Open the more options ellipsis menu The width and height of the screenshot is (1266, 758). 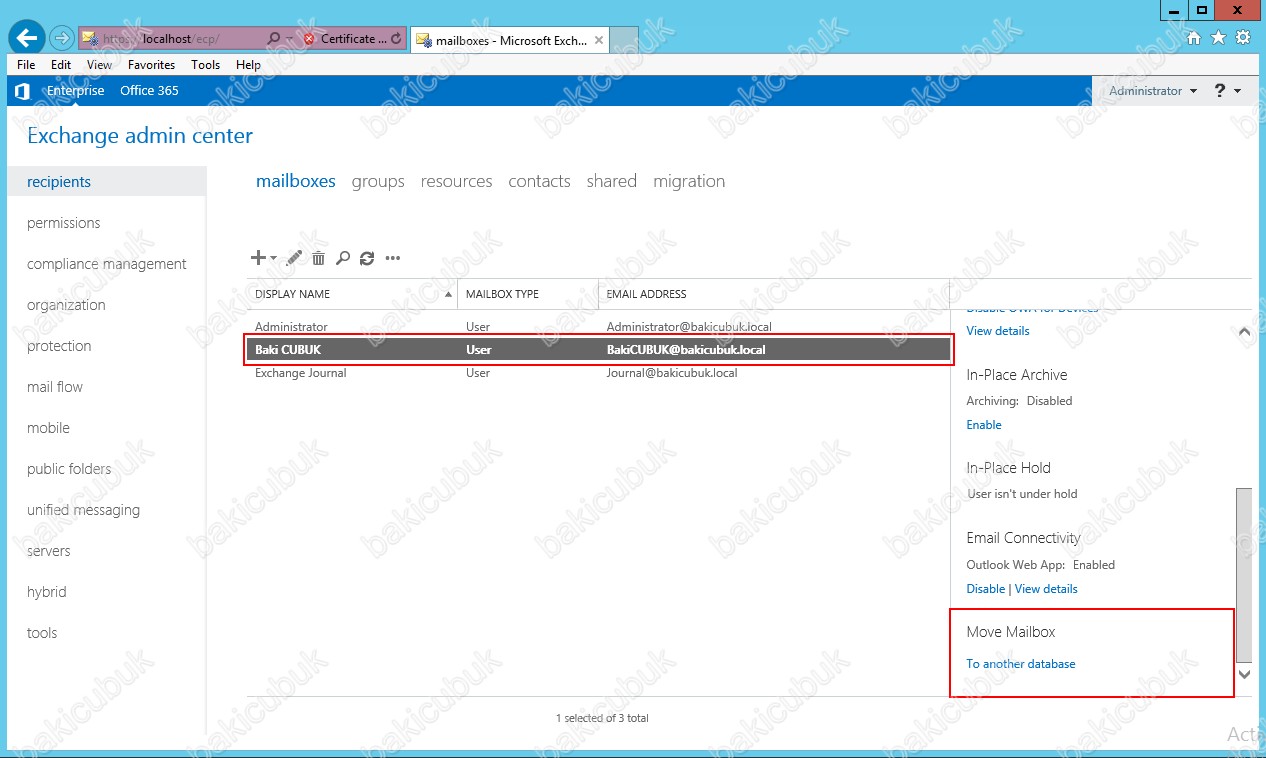point(393,258)
